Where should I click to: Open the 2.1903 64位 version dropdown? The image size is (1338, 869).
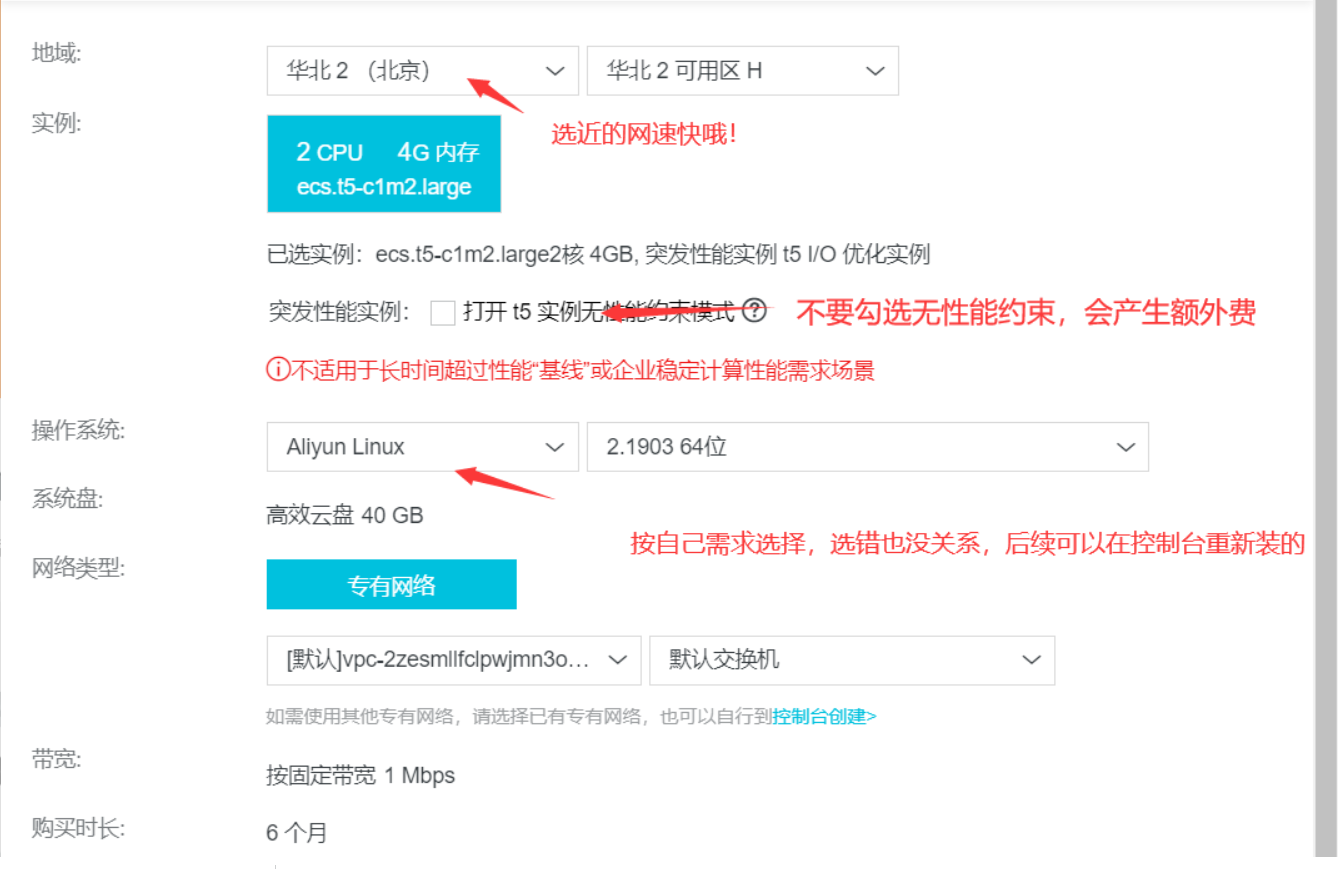click(x=867, y=447)
